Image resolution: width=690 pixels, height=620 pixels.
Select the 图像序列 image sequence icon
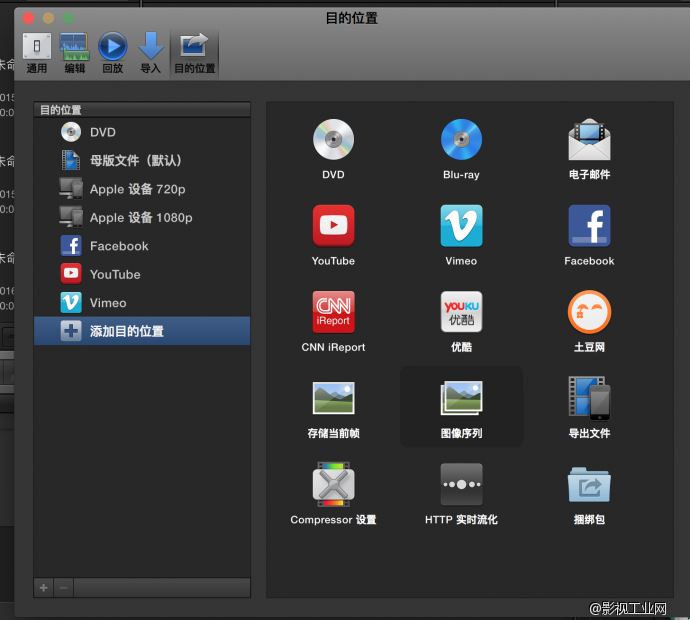pyautogui.click(x=461, y=398)
